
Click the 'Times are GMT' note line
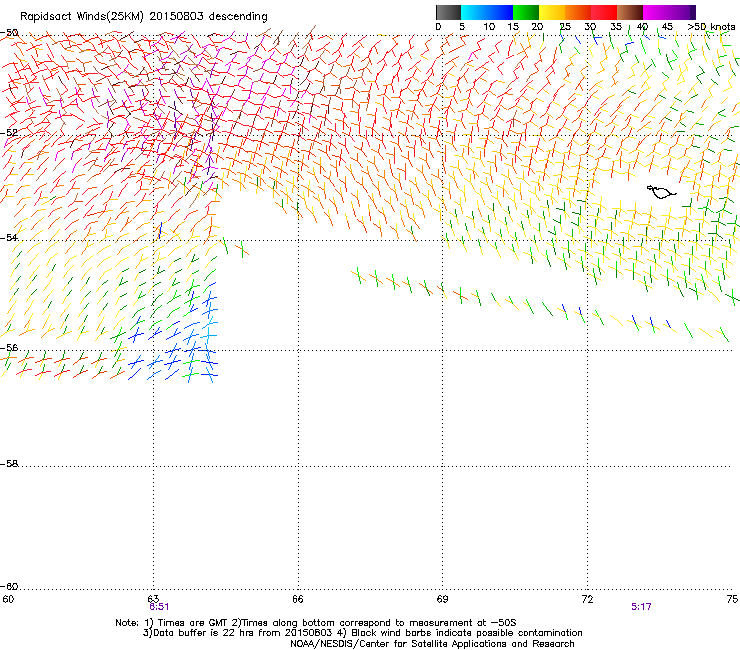pyautogui.click(x=316, y=623)
